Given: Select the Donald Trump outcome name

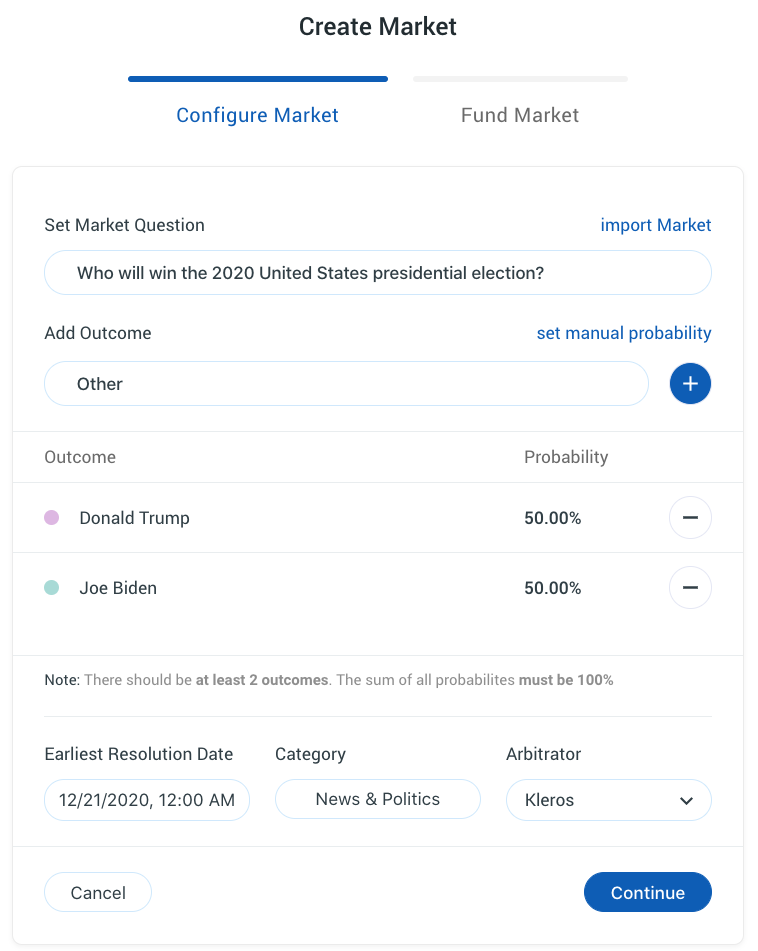Looking at the screenshot, I should coord(134,518).
